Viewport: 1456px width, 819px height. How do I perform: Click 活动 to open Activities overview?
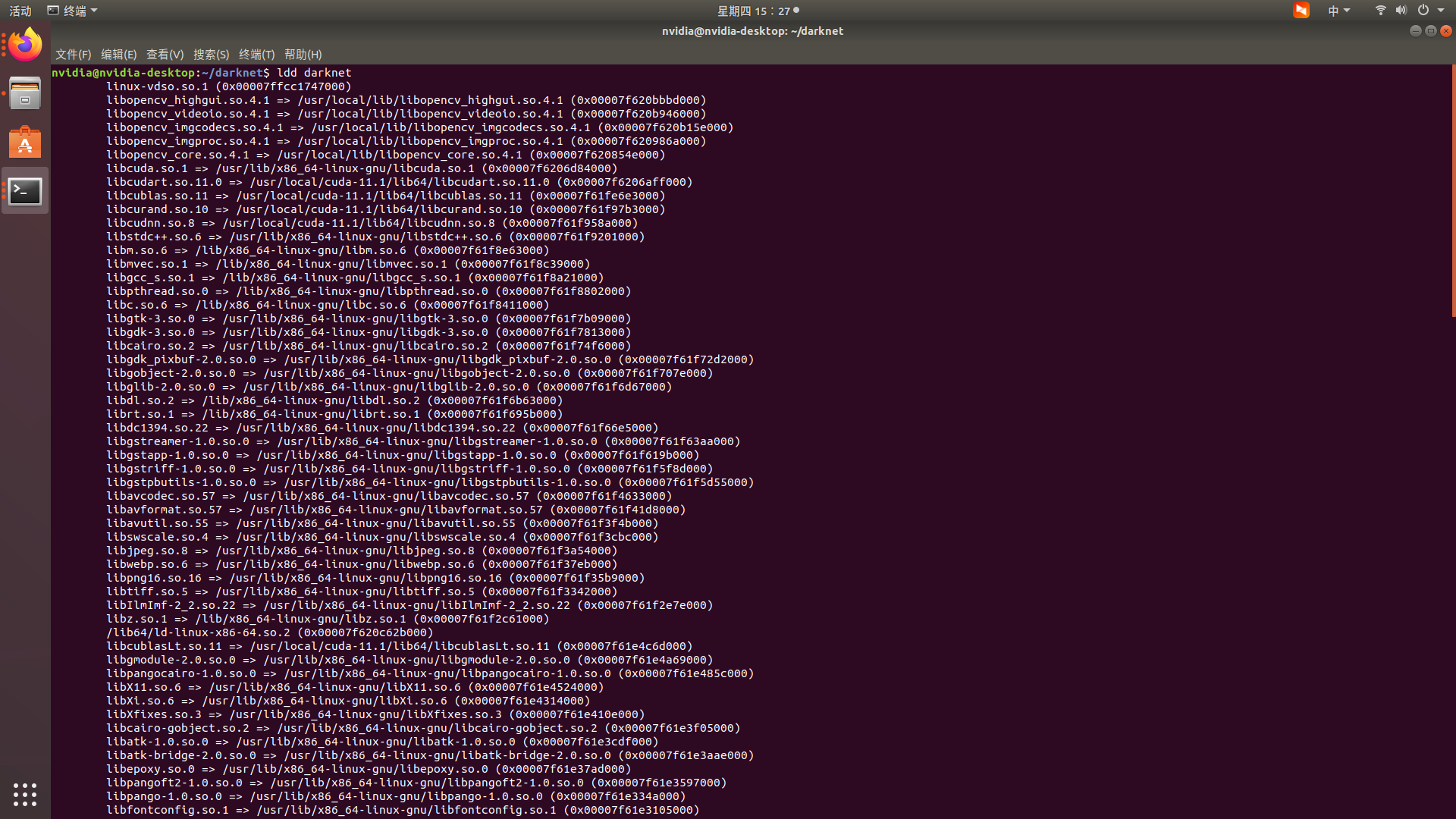pos(20,10)
